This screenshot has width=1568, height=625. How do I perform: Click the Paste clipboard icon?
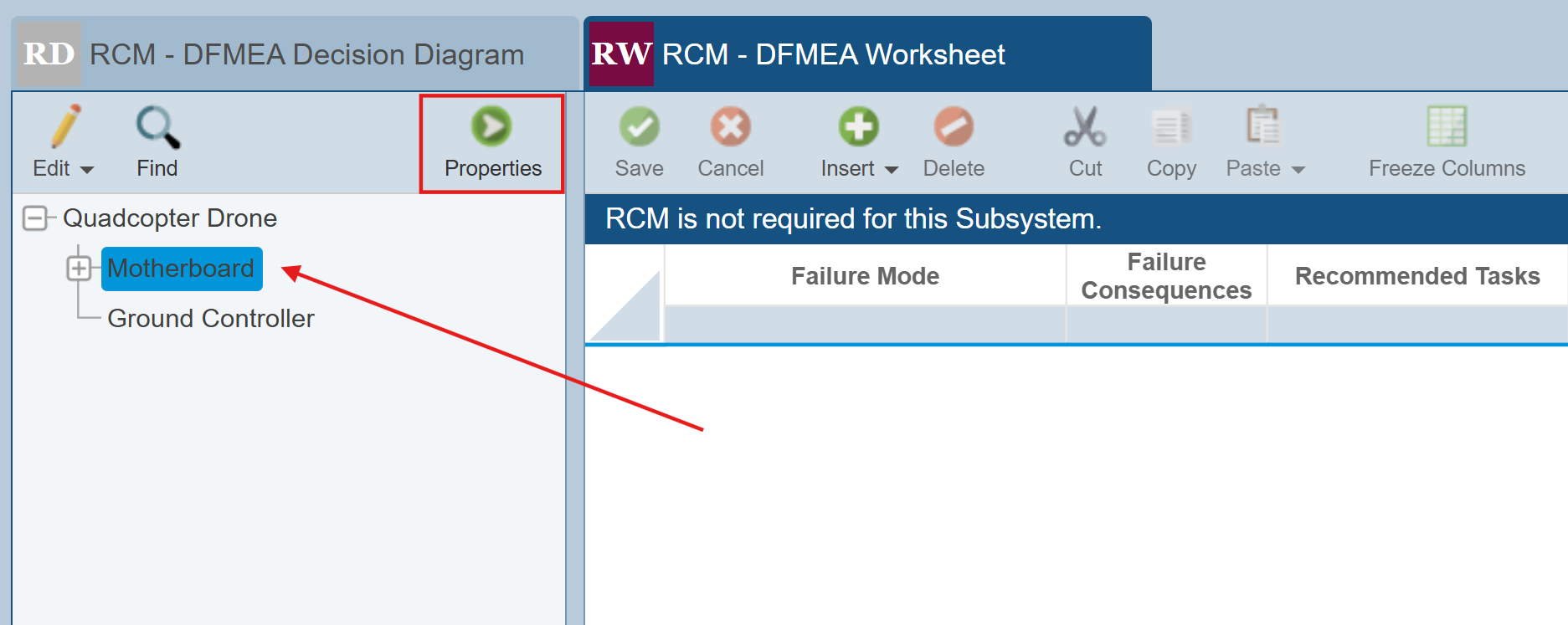coord(1262,126)
